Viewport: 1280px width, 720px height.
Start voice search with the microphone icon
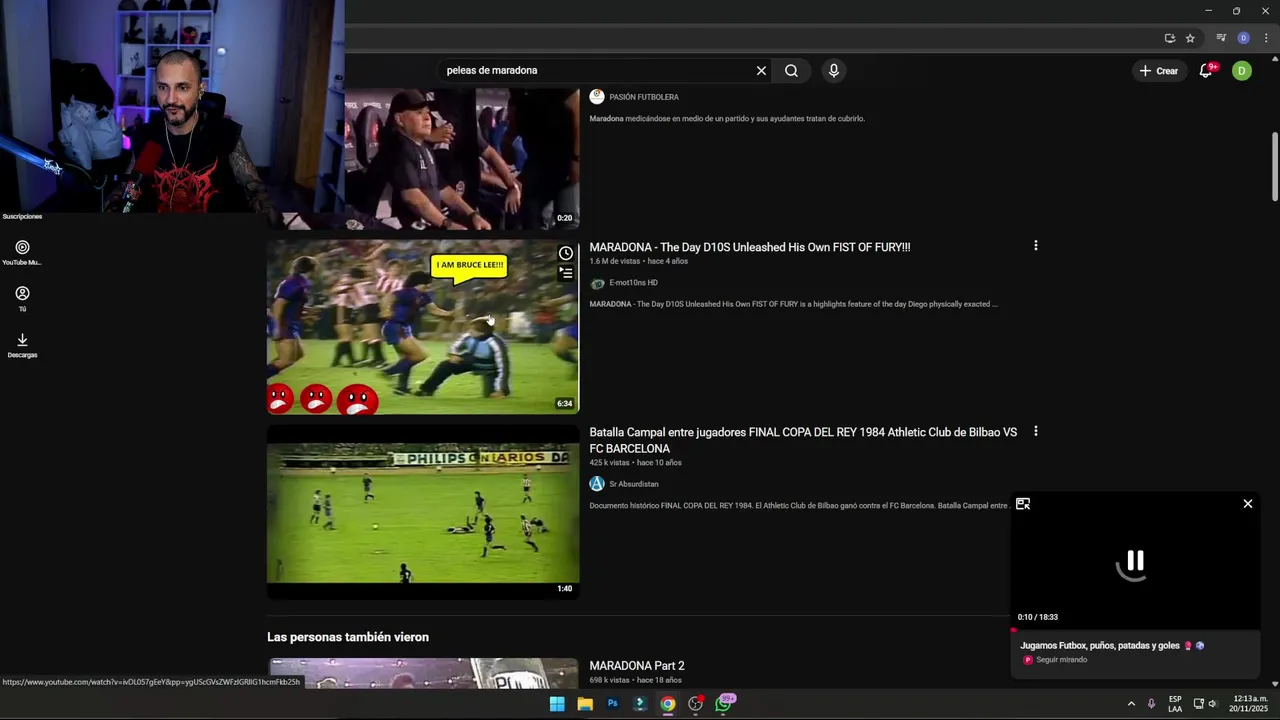833,71
